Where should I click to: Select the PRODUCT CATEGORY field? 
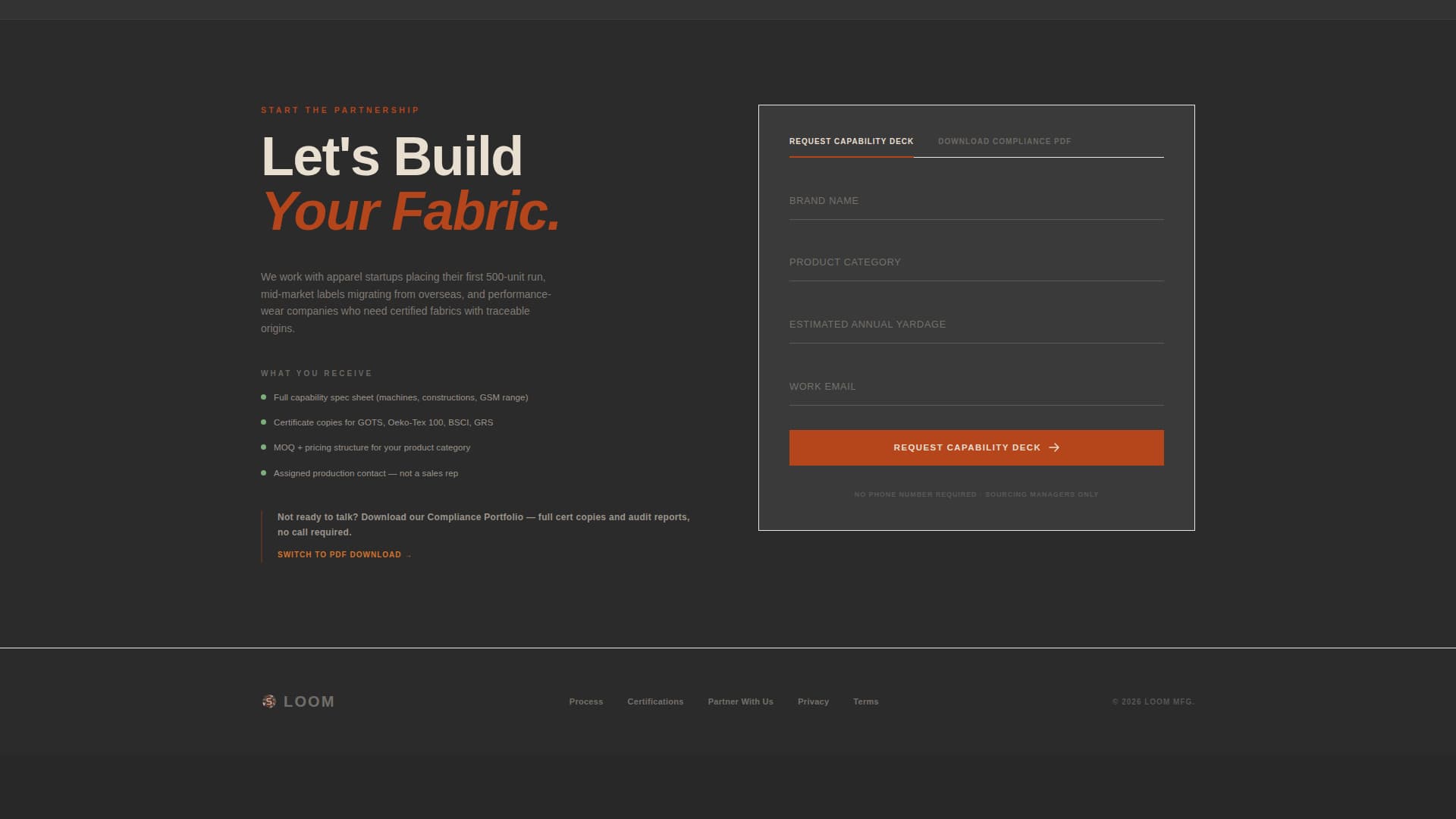pyautogui.click(x=976, y=266)
